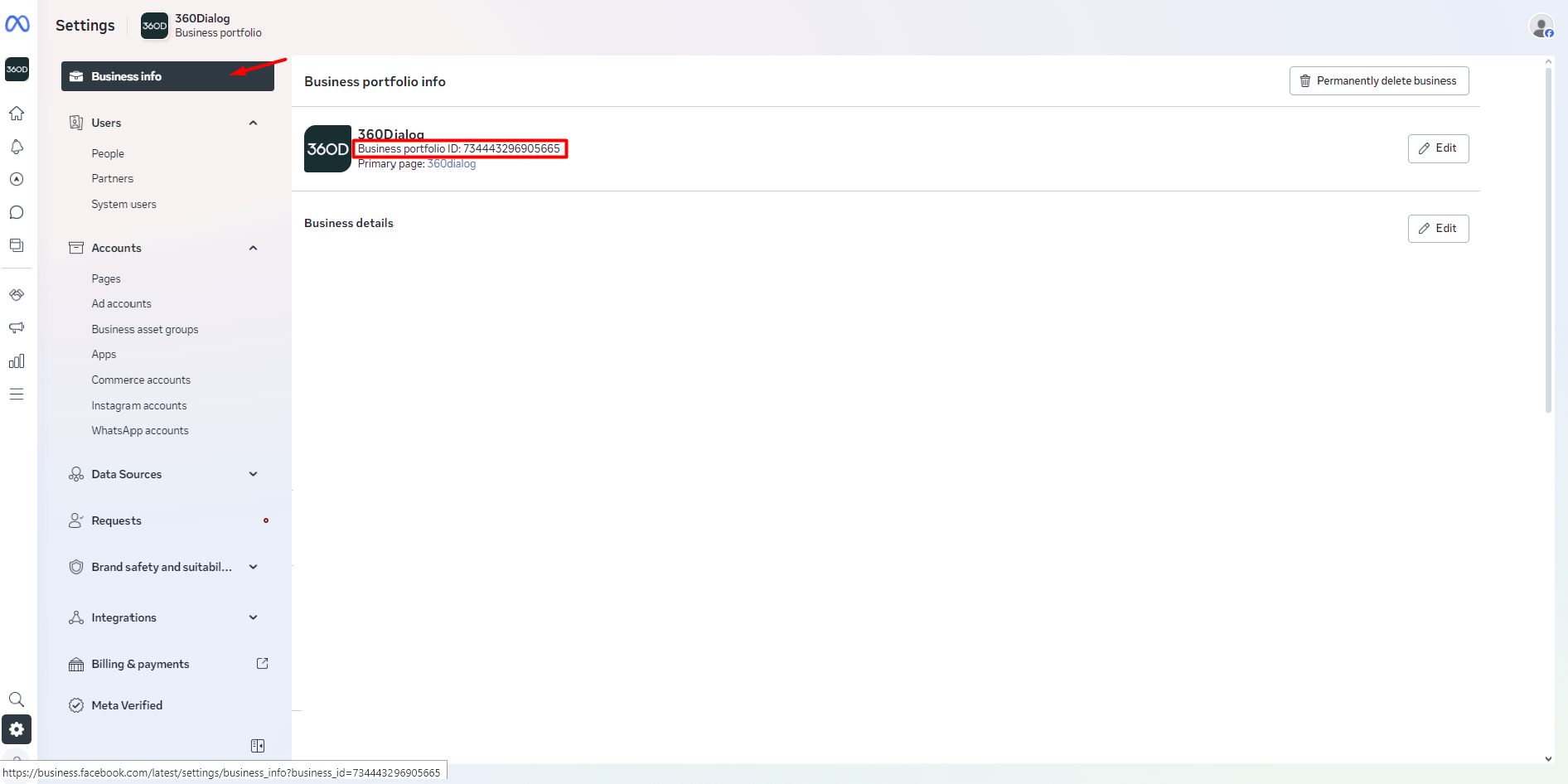Click the 360Dialog Business portfolio switcher
The height and width of the screenshot is (784, 1568).
(201, 26)
